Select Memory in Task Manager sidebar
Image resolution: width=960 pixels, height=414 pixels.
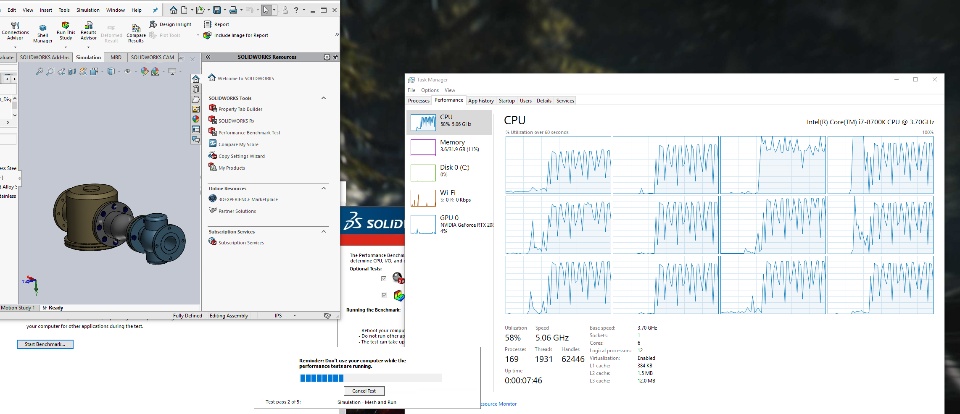pos(449,146)
